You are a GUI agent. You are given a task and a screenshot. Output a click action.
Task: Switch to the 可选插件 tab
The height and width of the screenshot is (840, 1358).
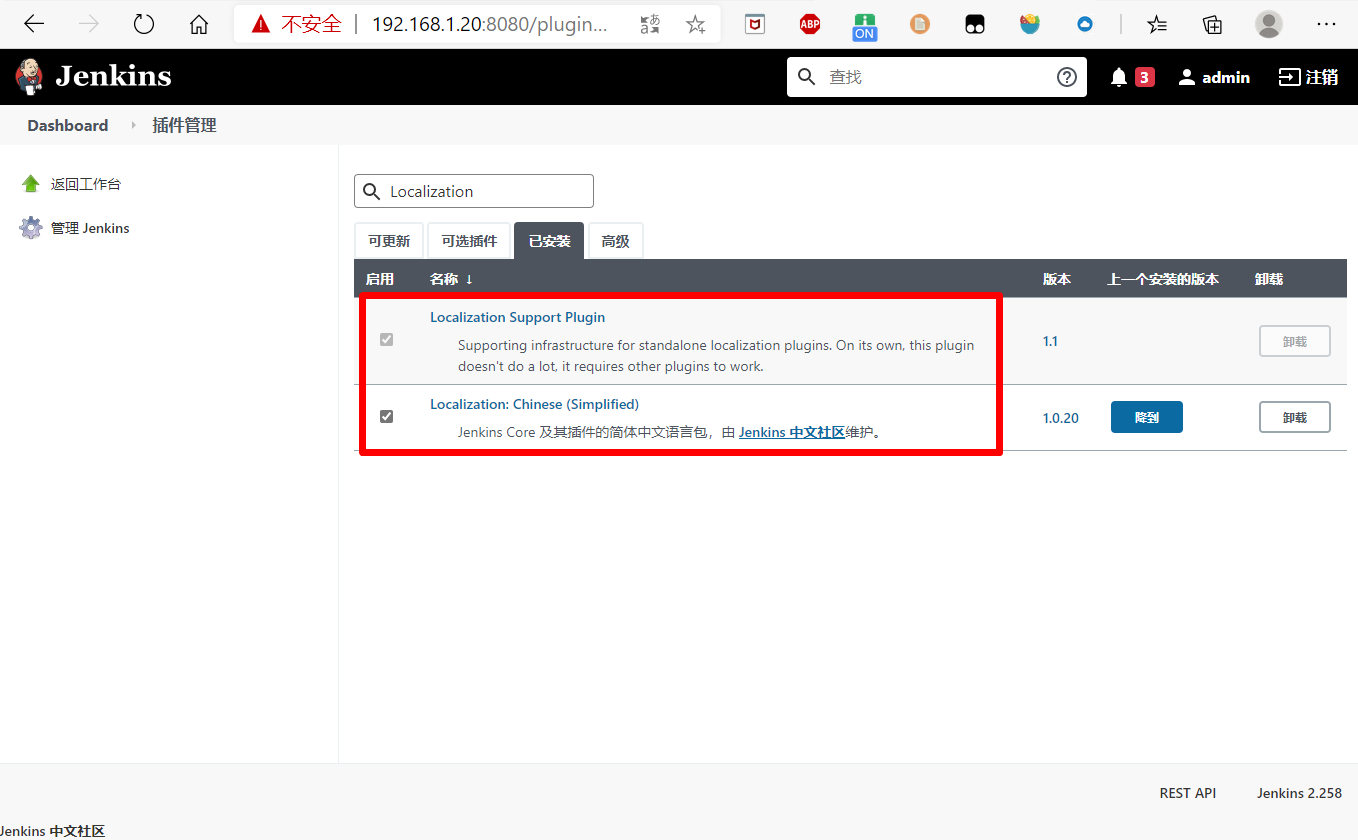pyautogui.click(x=469, y=241)
